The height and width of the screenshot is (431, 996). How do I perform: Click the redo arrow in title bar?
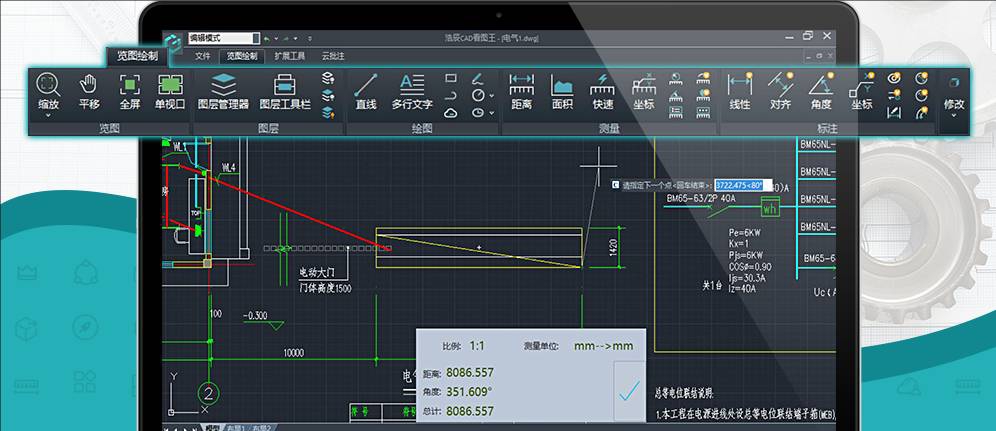(287, 39)
